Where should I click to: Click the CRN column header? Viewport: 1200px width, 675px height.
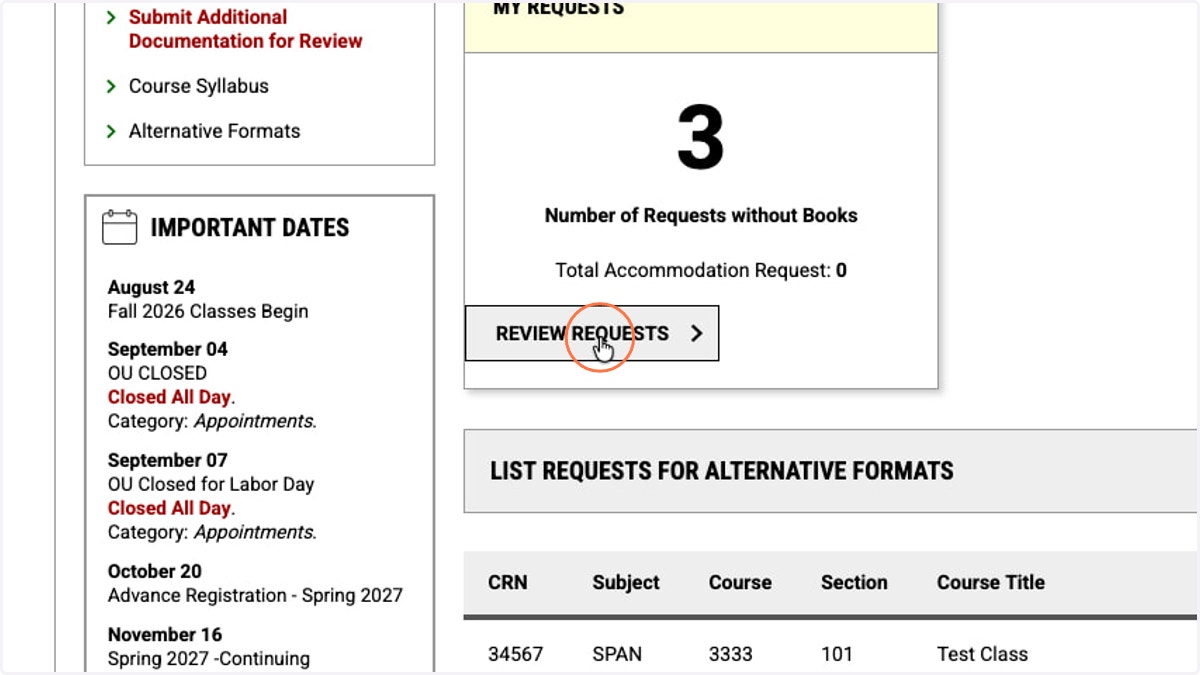coord(508,582)
